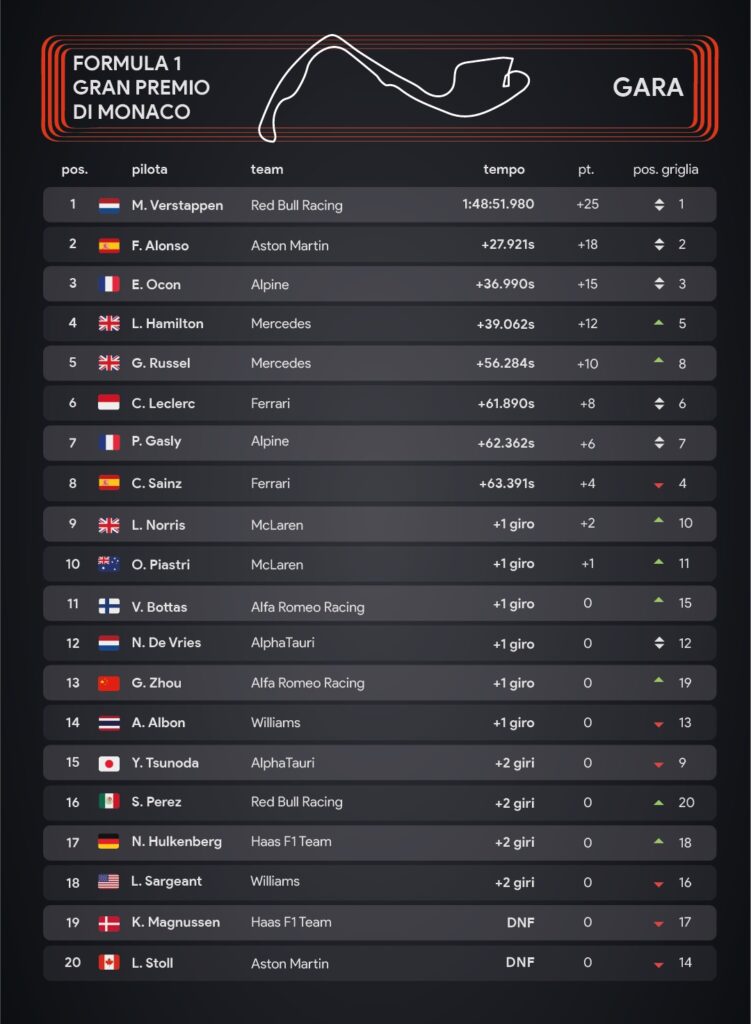Click the Monaco circuit track outline
751x1024 pixels.
(394, 88)
